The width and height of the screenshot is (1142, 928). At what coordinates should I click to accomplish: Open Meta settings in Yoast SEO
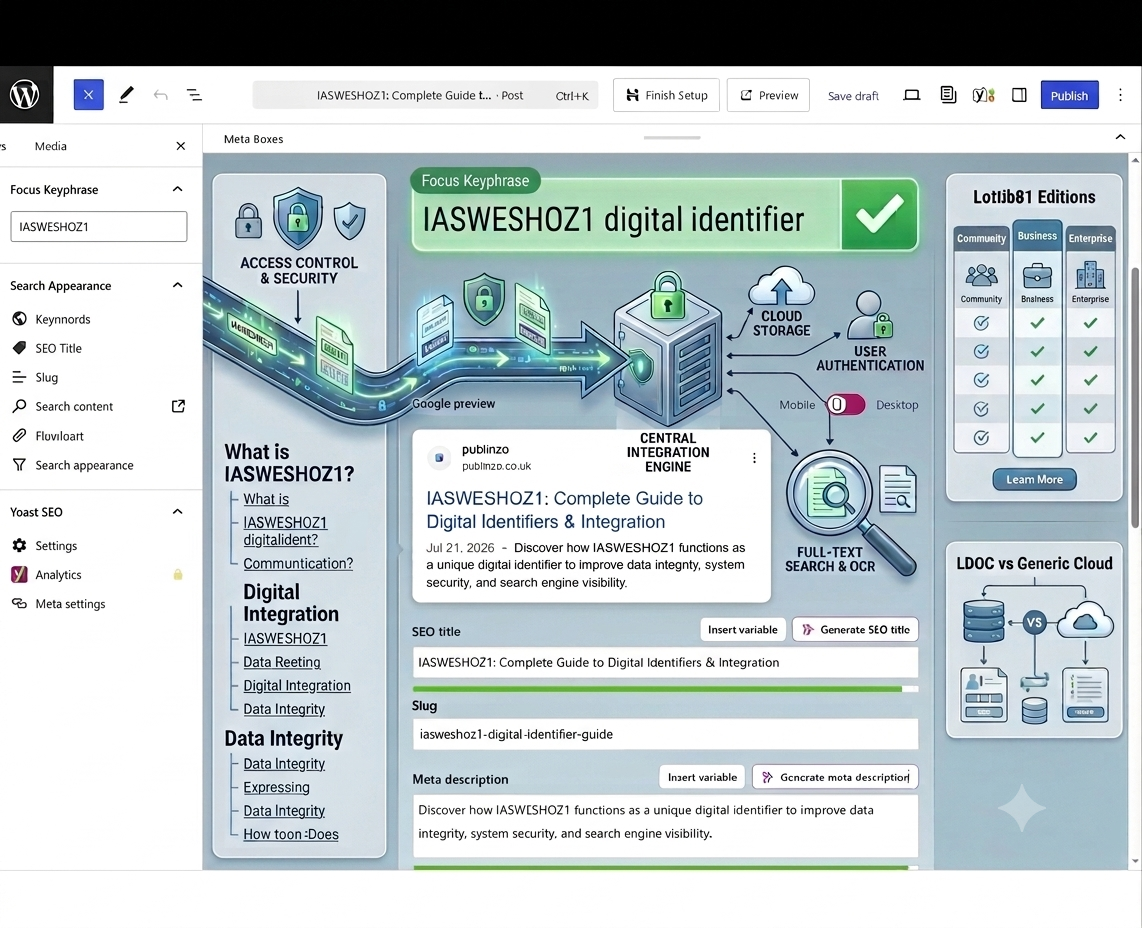(70, 604)
